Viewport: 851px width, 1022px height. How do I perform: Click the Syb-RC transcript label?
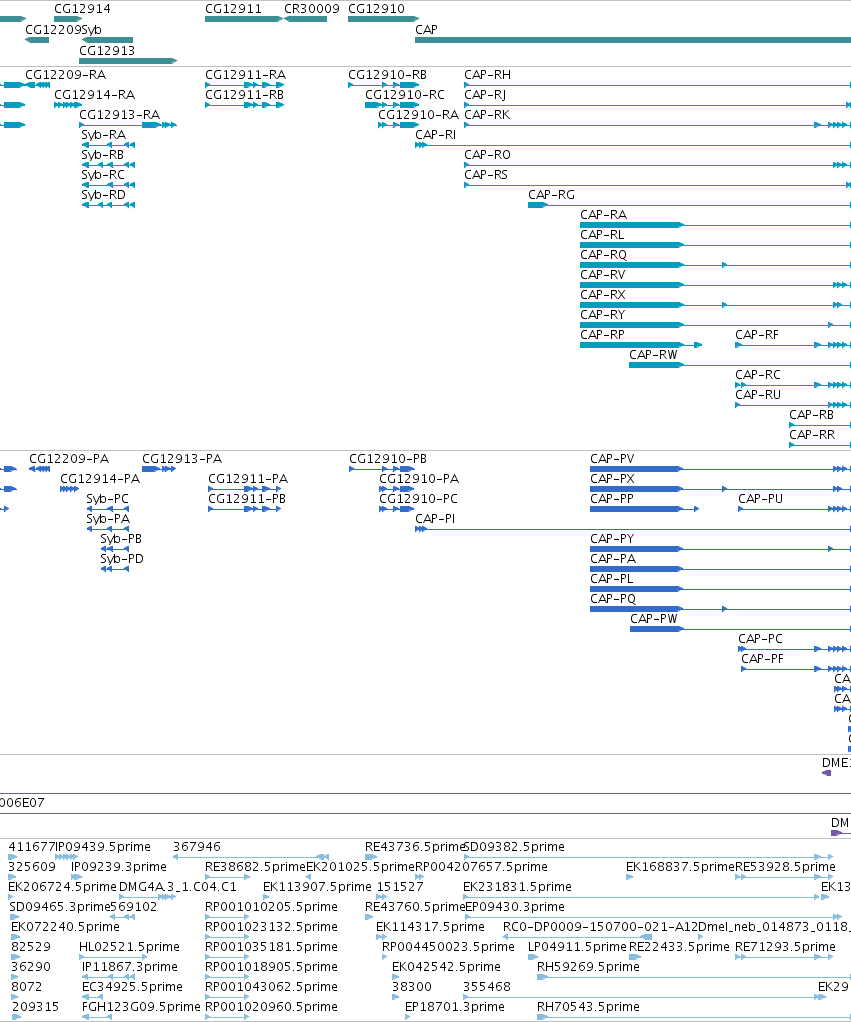click(x=103, y=175)
